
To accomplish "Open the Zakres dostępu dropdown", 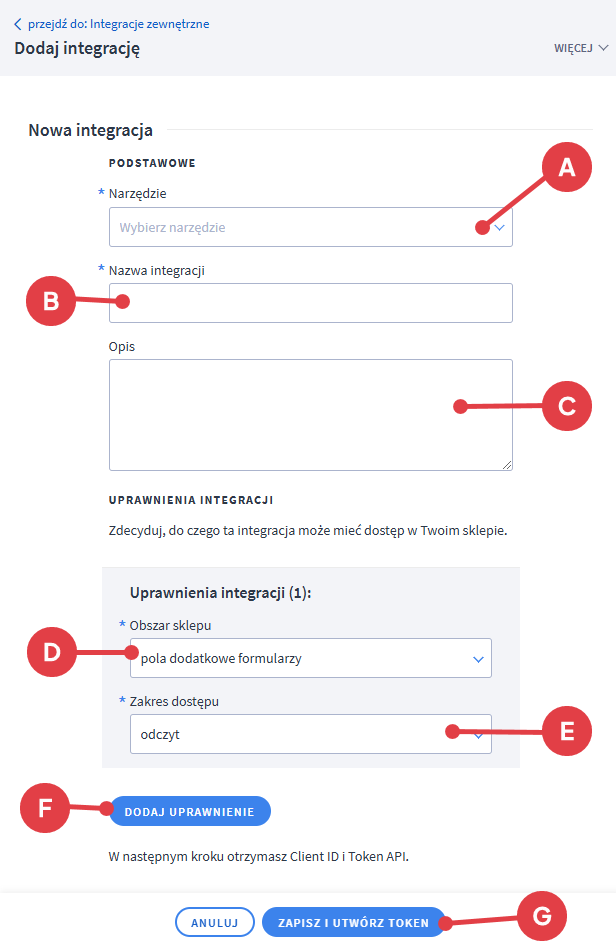I will (x=310, y=734).
